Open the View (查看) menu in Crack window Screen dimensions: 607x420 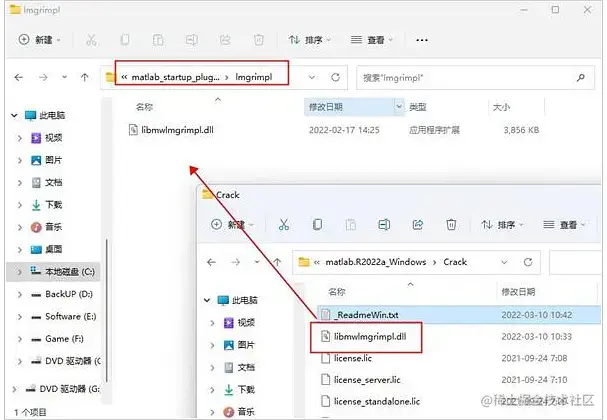point(564,225)
